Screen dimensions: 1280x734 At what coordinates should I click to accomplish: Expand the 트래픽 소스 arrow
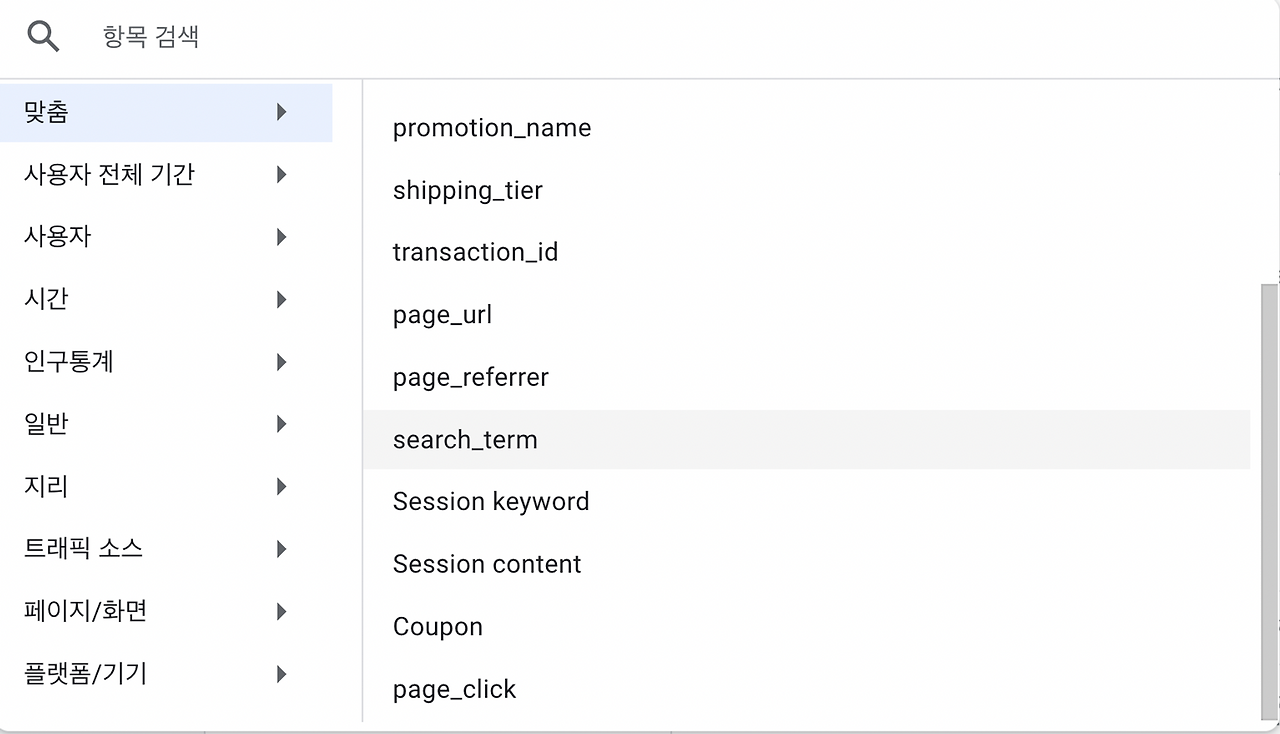(282, 549)
